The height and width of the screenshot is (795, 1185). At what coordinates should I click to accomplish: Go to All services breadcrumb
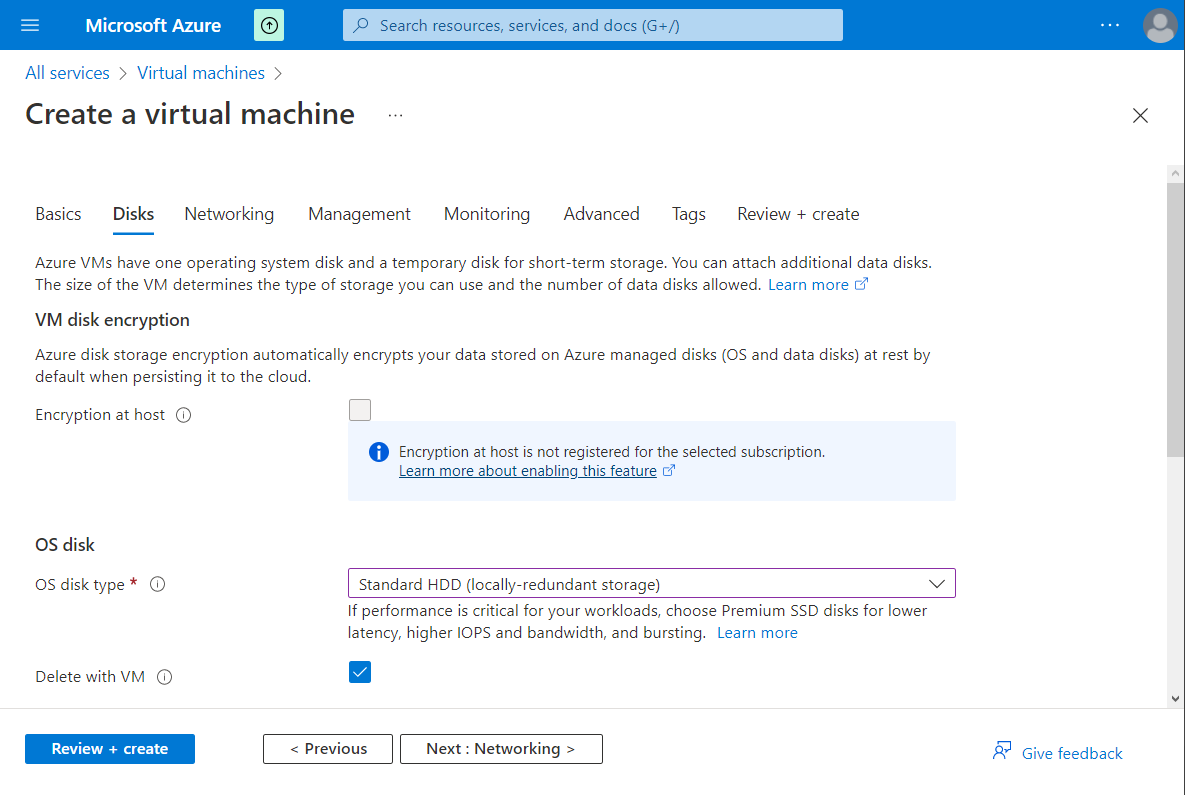(x=67, y=73)
